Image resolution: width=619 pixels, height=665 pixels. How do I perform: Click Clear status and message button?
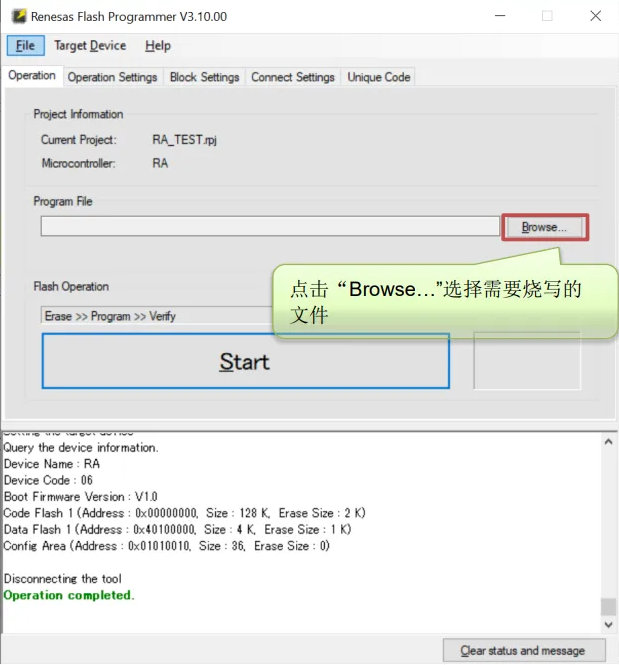[524, 650]
